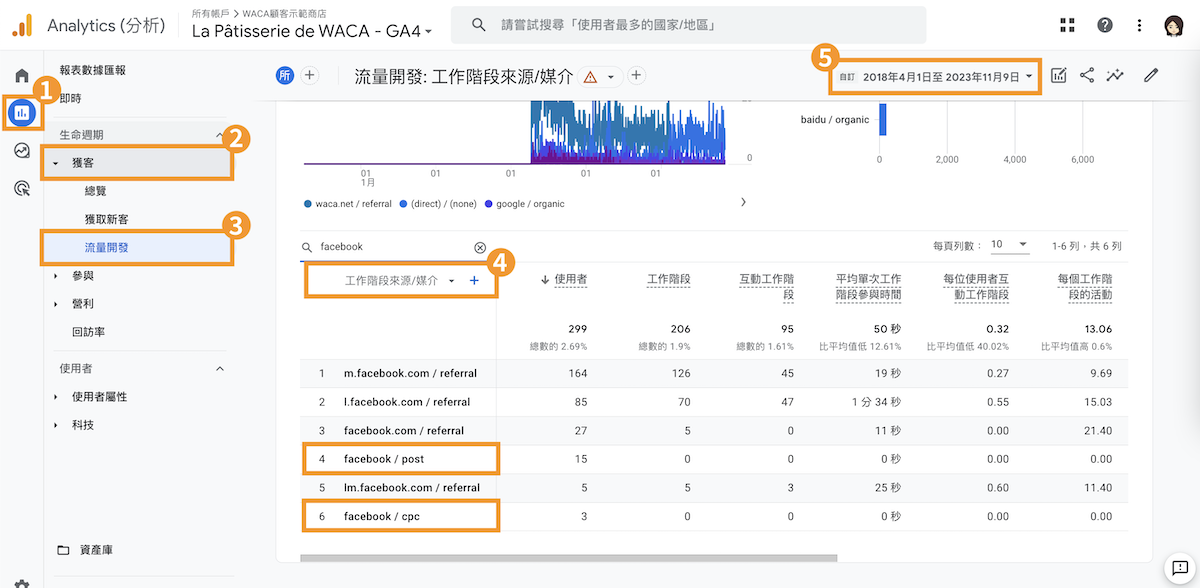The width and height of the screenshot is (1200, 588).
Task: Open the Help question mark icon
Action: (1105, 25)
